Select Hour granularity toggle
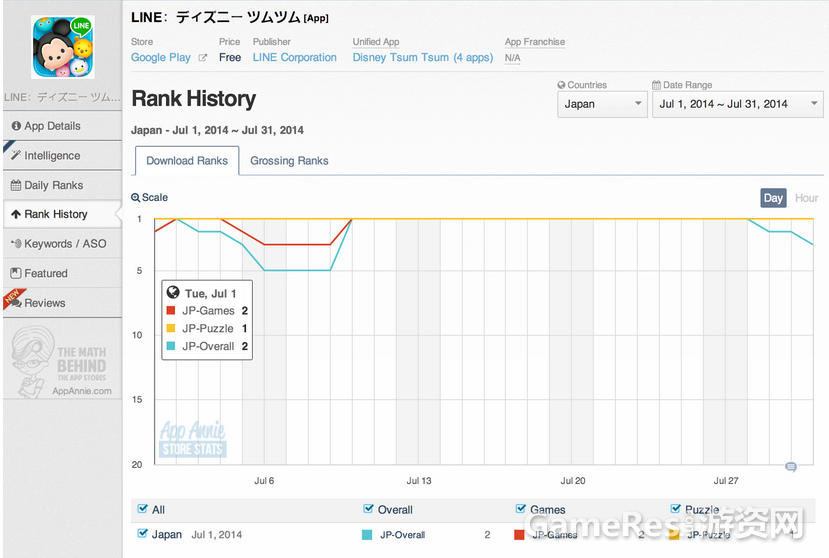Viewport: 829px width, 558px height. 806,198
